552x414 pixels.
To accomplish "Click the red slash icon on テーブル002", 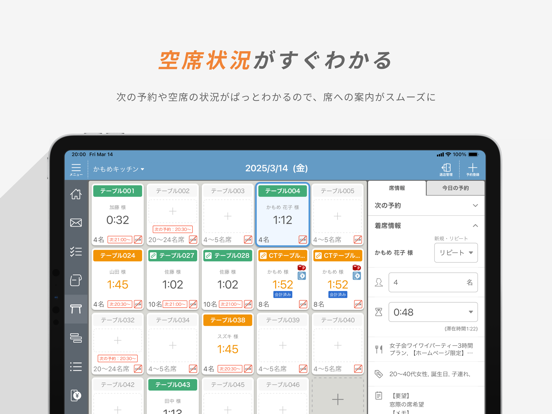I will click(x=193, y=240).
